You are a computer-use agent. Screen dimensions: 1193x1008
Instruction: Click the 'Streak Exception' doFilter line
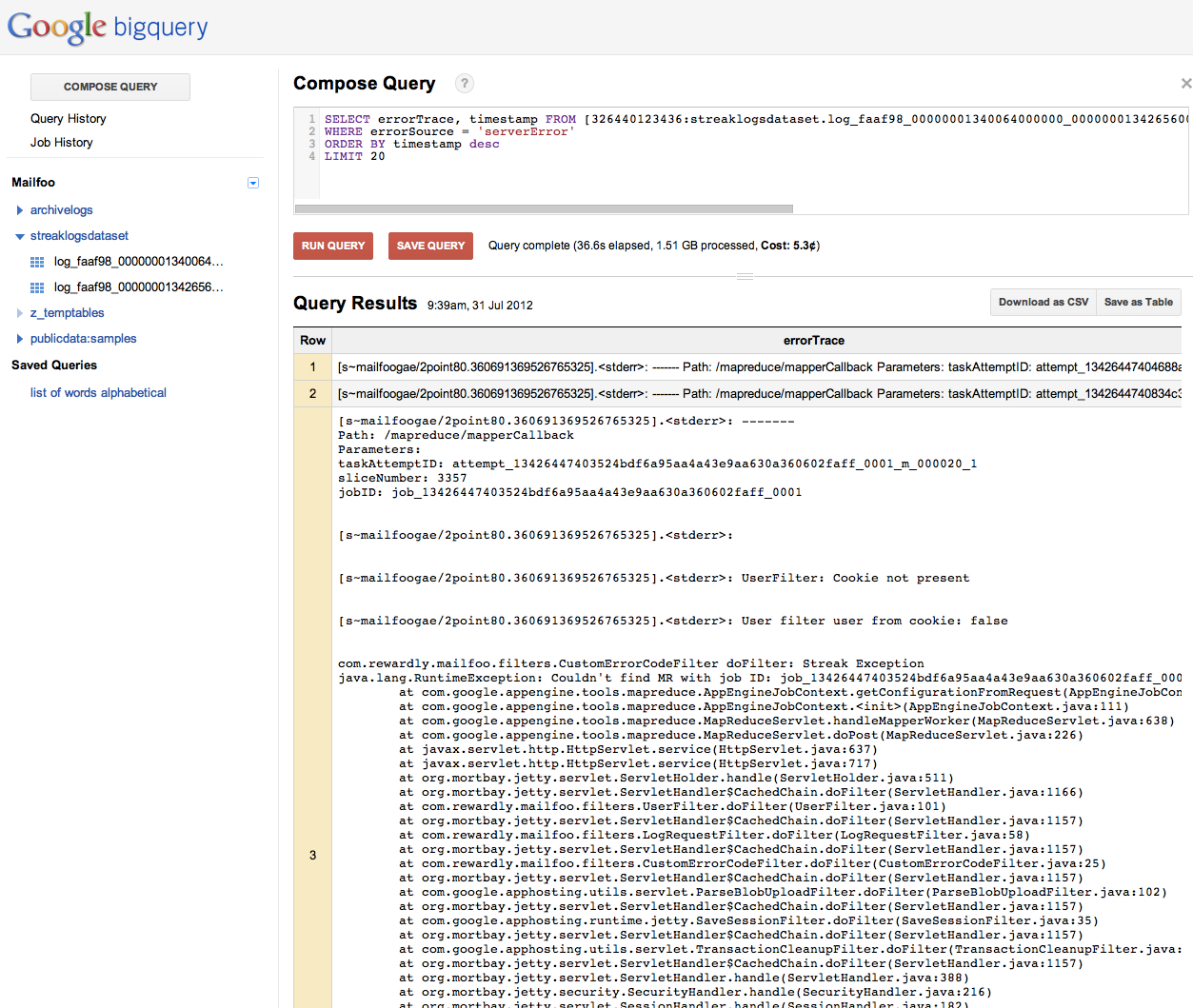631,664
